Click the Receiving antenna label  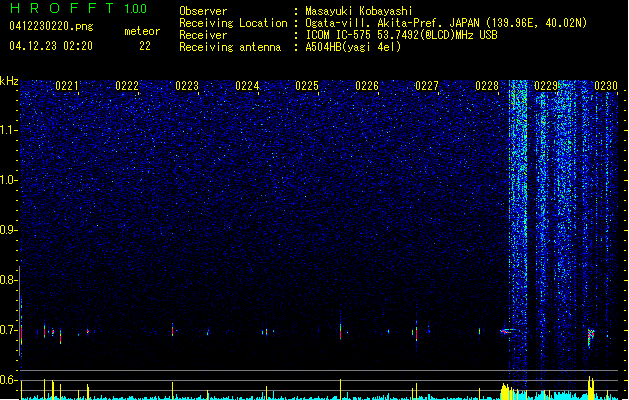(230, 47)
